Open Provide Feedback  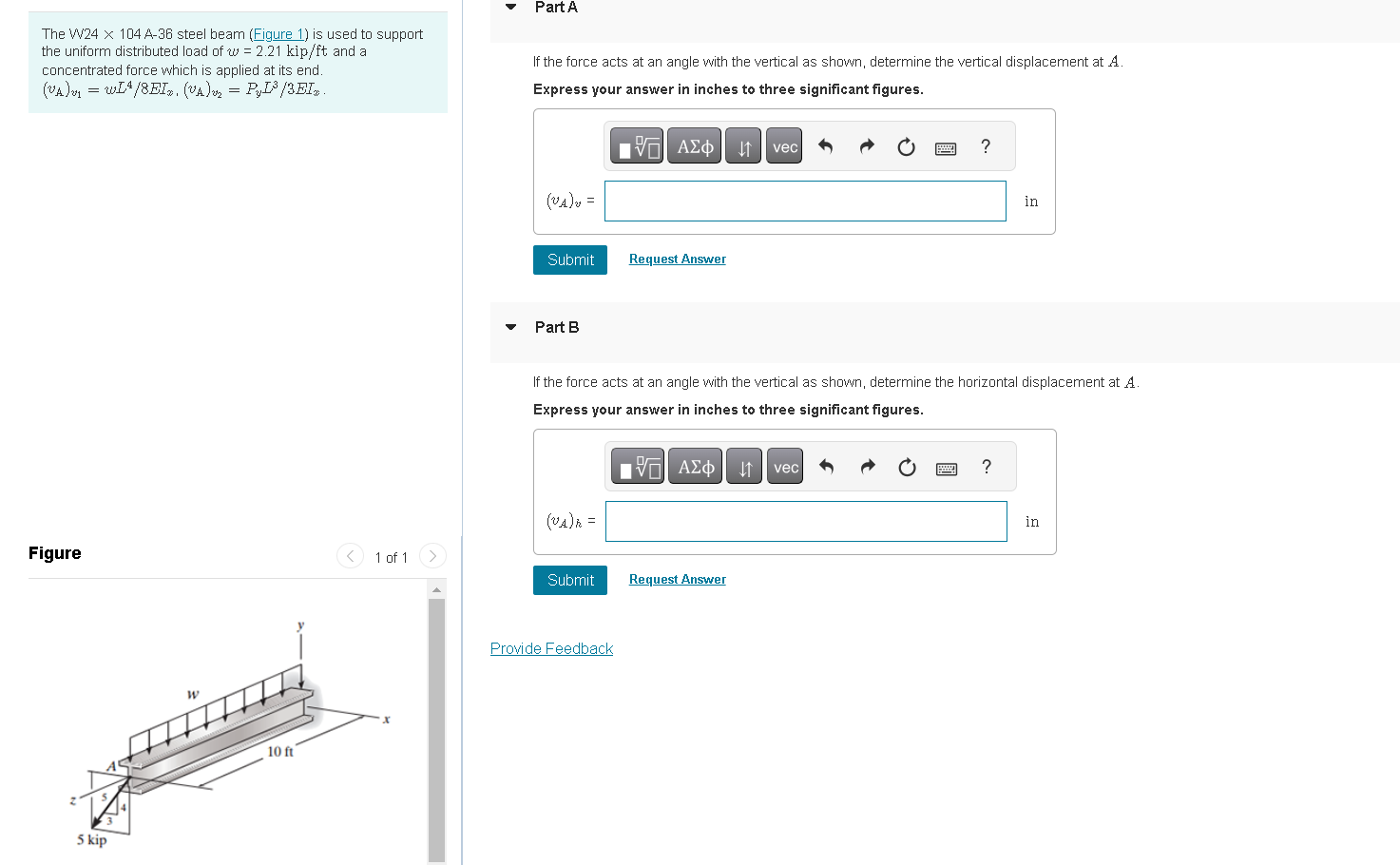[x=551, y=647]
